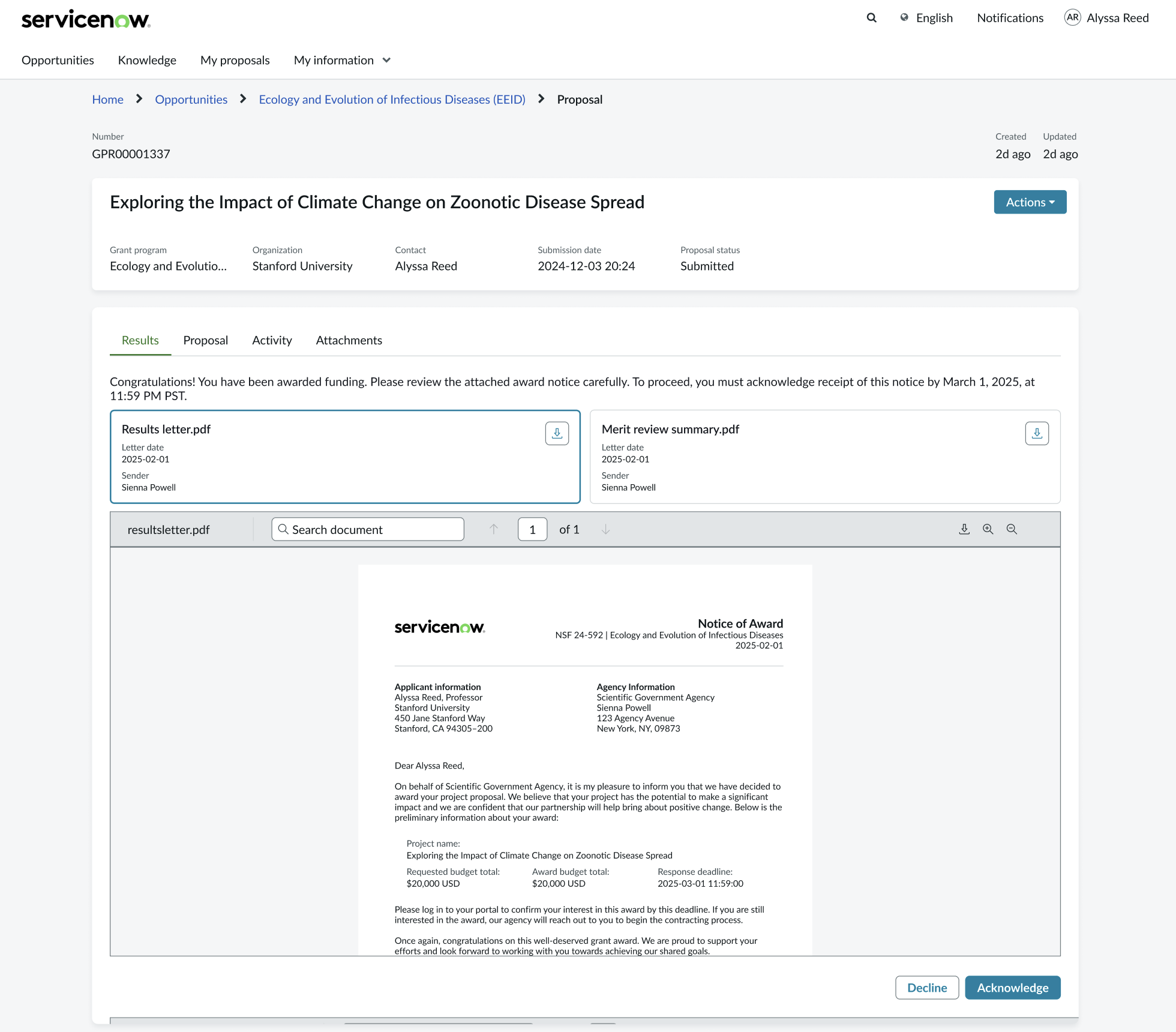Click submission date 2024-12-03 20:24
Viewport: 1176px width, 1032px height.
click(x=586, y=266)
